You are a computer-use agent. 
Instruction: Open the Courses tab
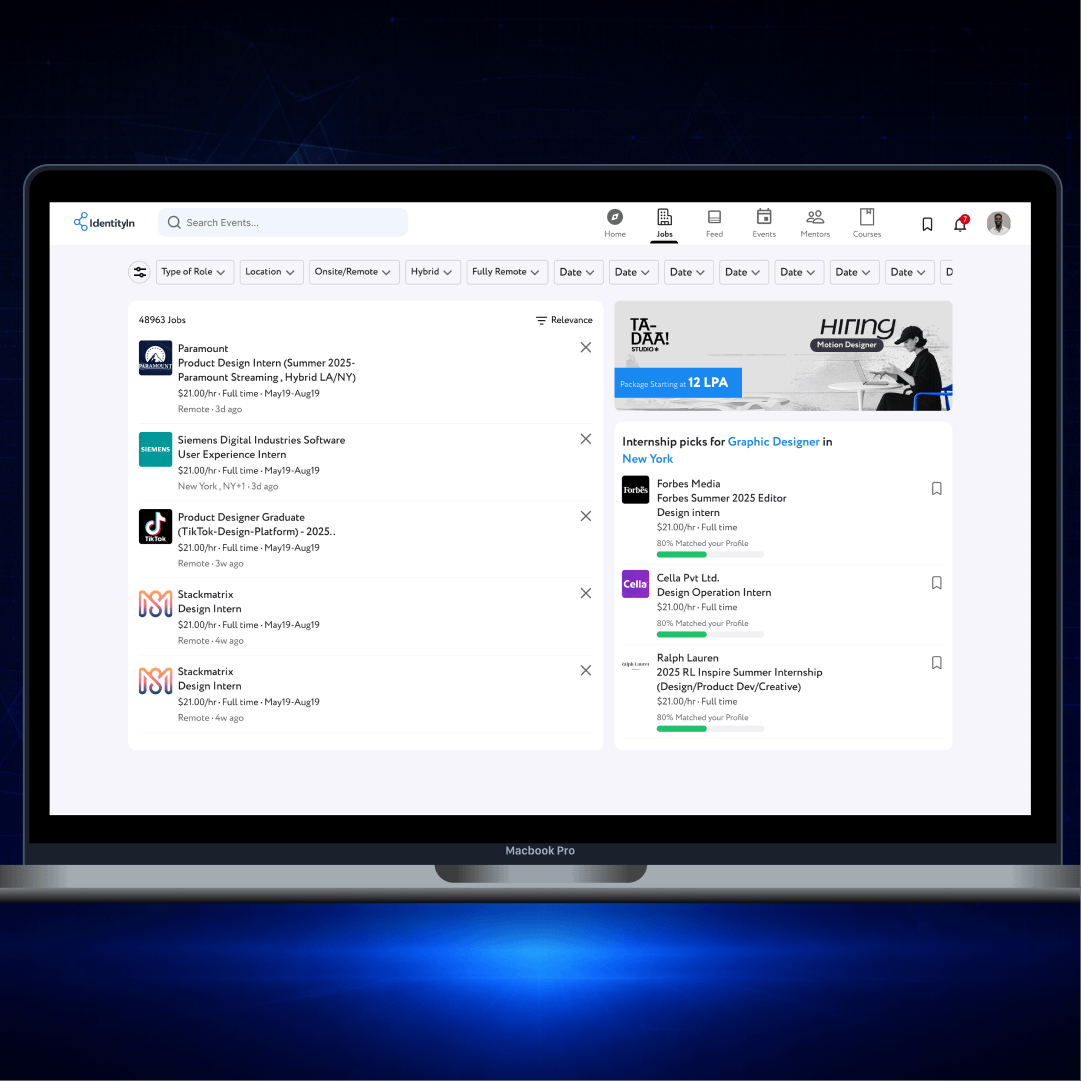tap(867, 223)
